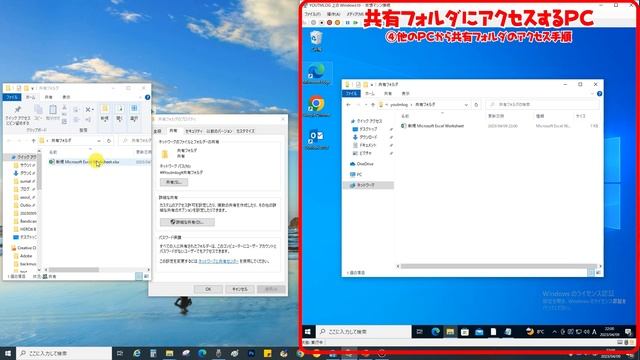Open host Windows Start button

coord(8,353)
